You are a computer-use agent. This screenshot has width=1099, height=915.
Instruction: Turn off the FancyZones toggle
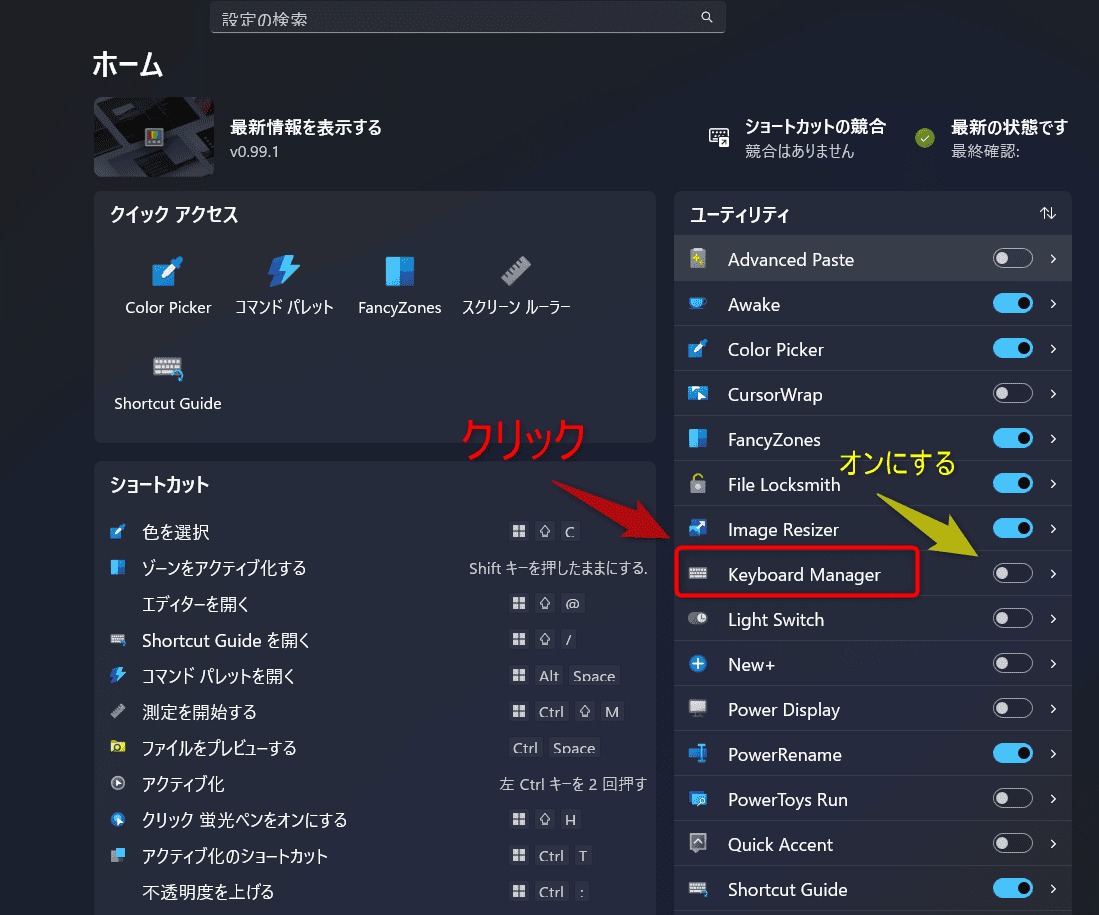click(x=1012, y=438)
